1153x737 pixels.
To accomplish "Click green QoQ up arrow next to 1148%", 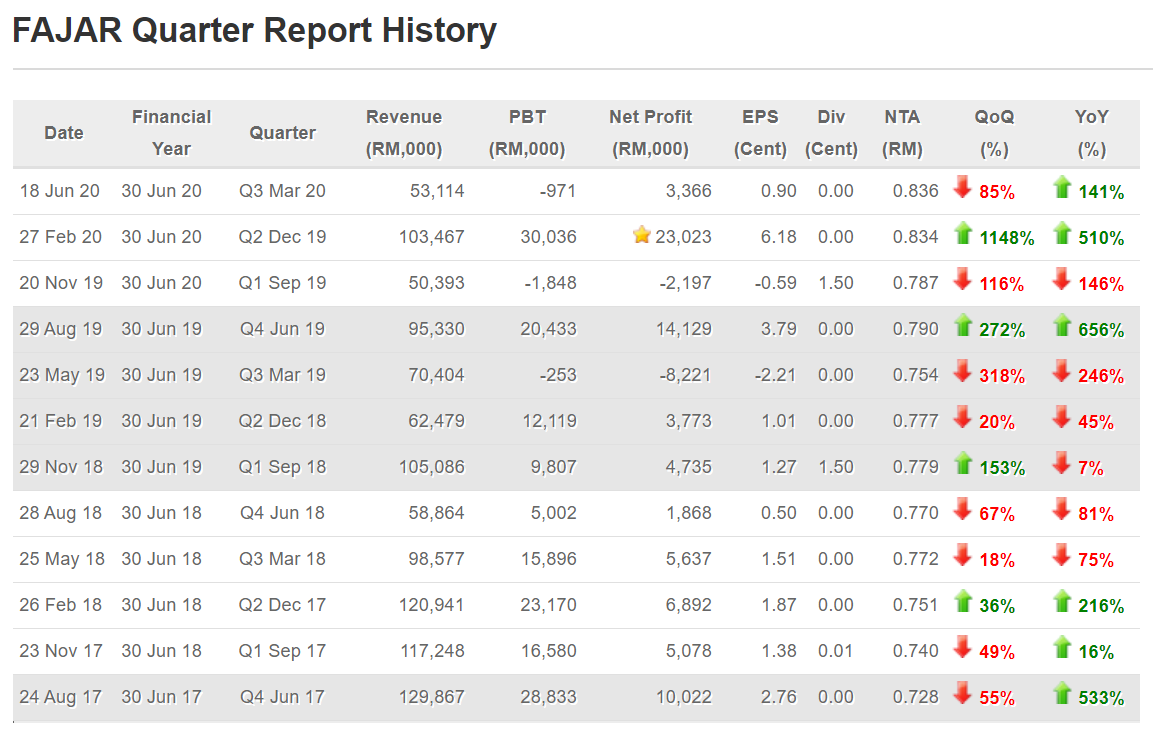I will click(963, 233).
